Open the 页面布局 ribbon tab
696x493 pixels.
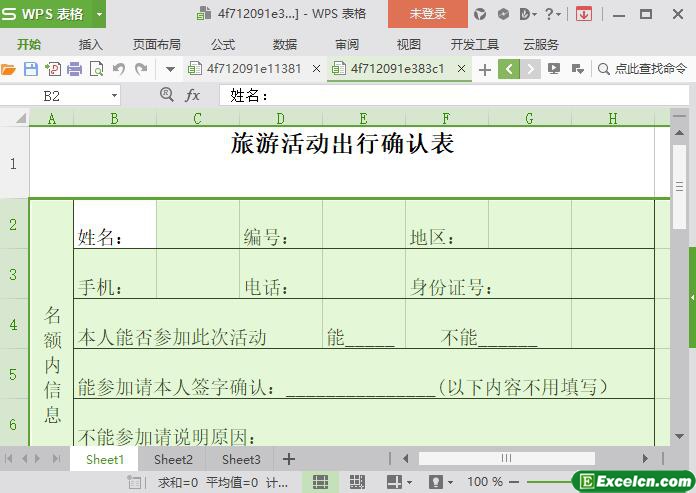tap(157, 44)
